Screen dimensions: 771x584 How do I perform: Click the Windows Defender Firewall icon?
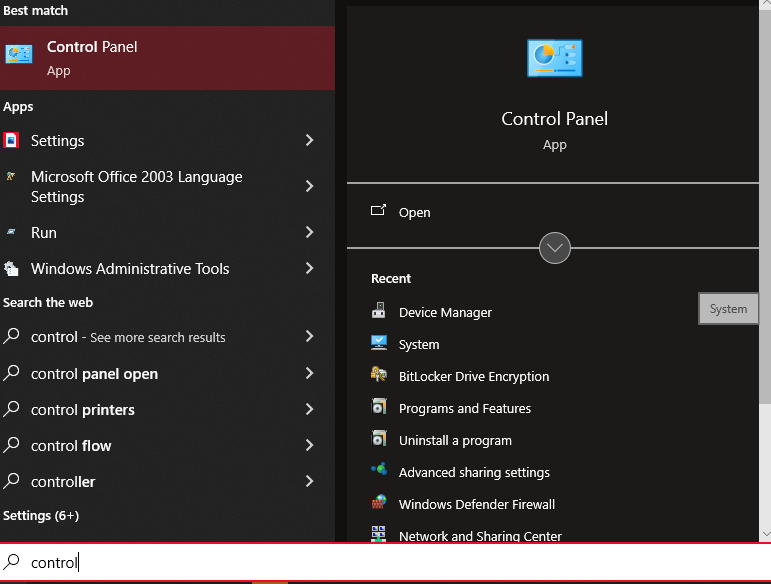coord(379,502)
